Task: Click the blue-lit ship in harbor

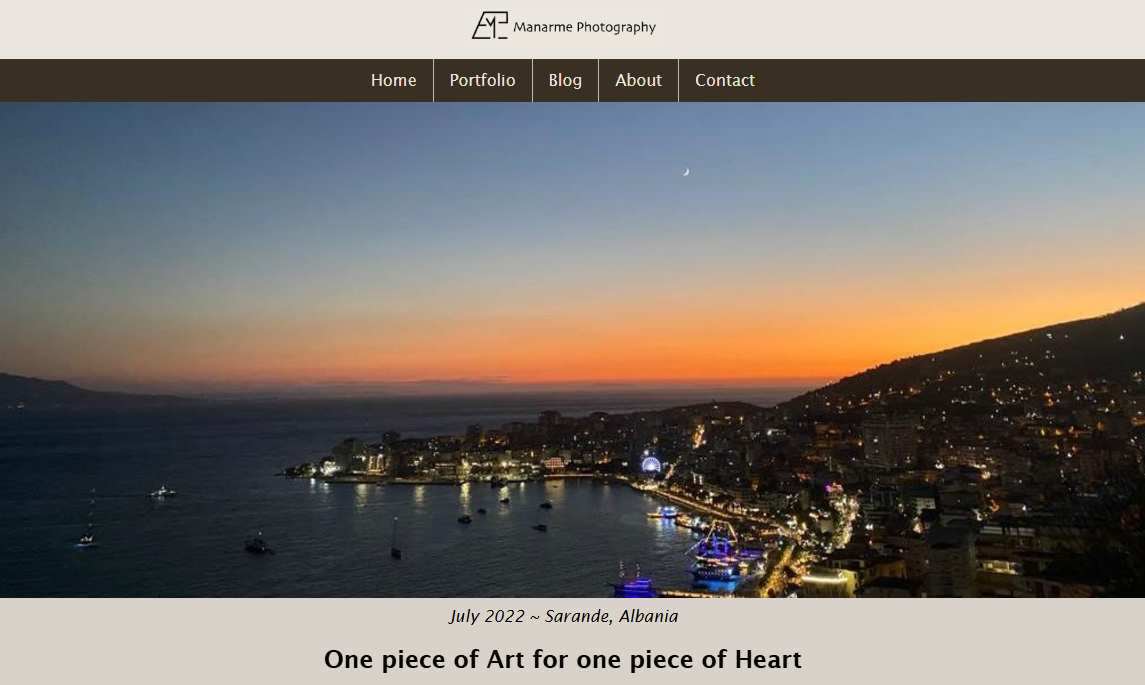Action: pyautogui.click(x=718, y=555)
